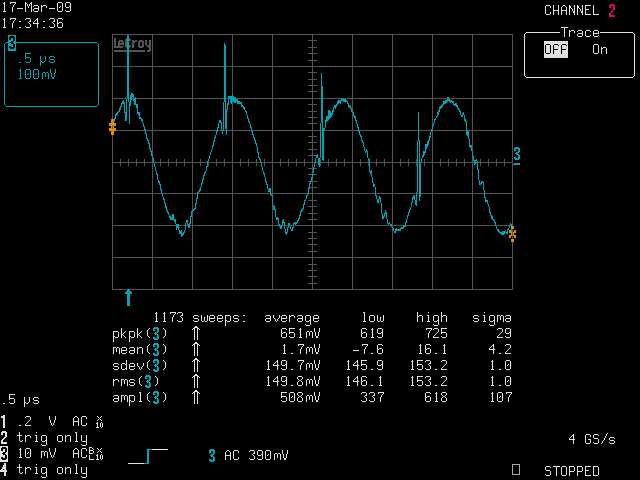Click the cyan trigger position arrow below grid

click(129, 298)
